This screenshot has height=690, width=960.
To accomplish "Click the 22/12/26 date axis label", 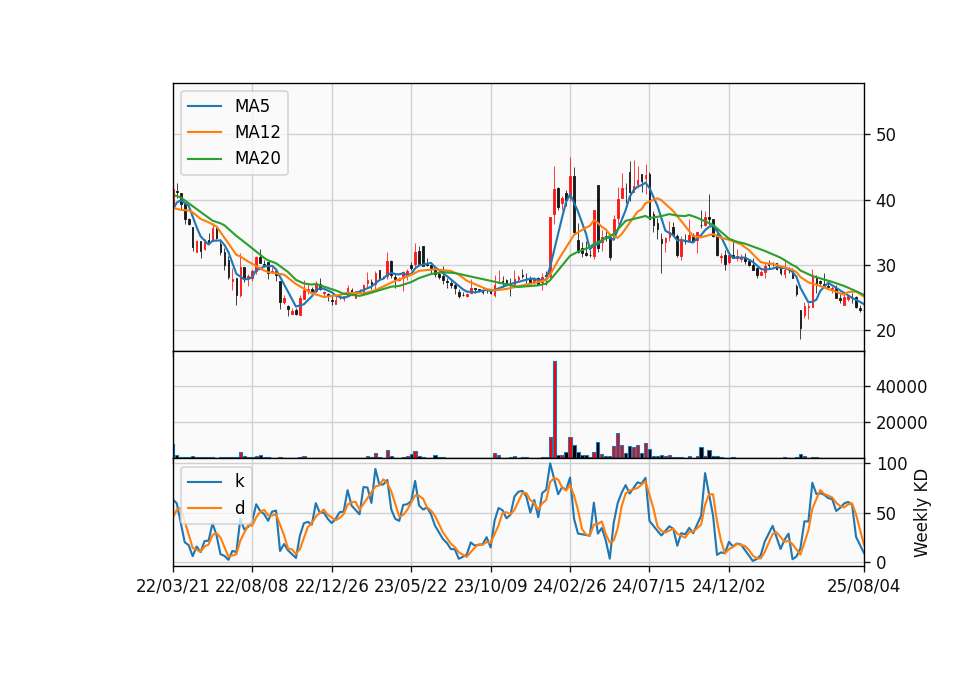I will (332, 586).
